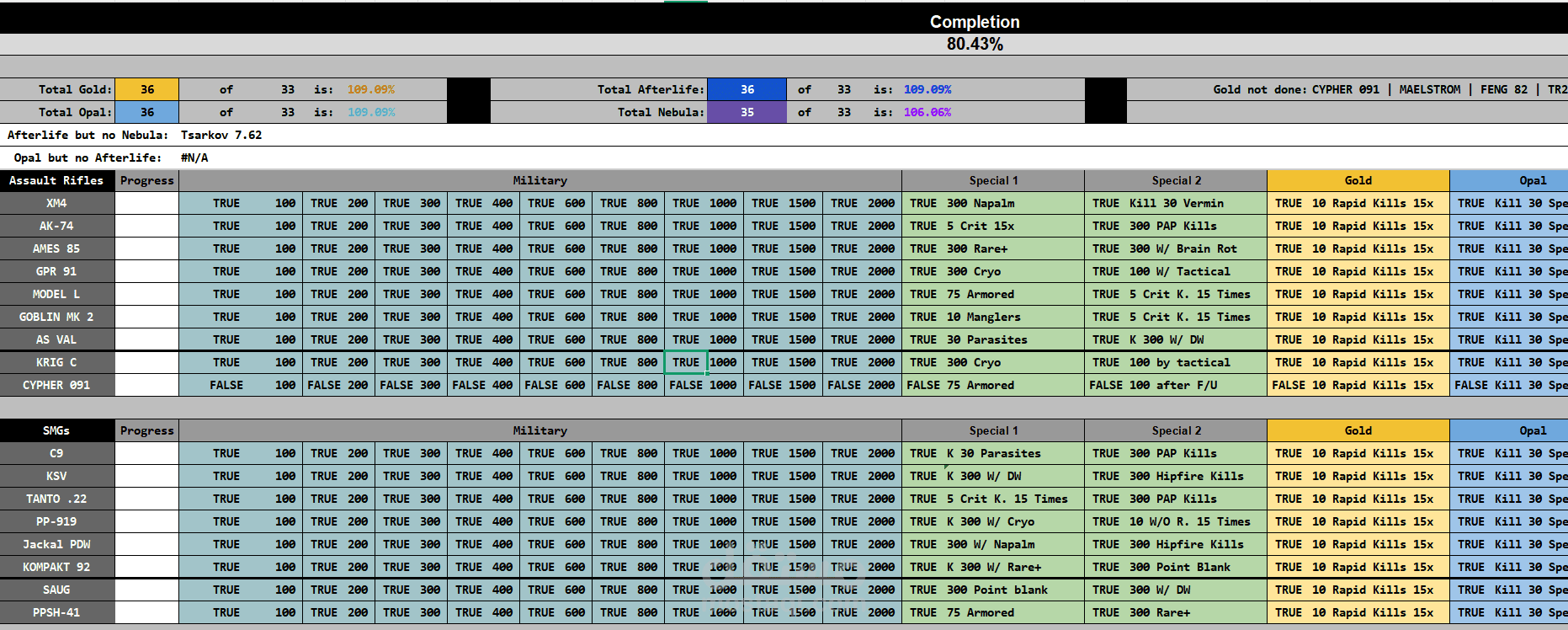Select the GPR 91 weapon name cell

pos(57,271)
